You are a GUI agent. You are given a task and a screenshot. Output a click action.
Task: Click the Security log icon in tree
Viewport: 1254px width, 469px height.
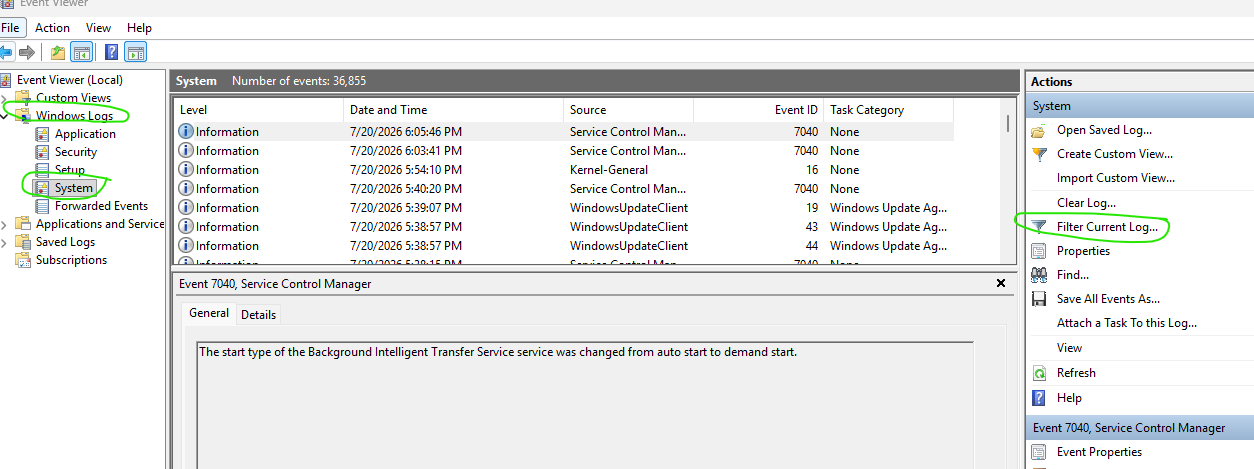coord(42,152)
